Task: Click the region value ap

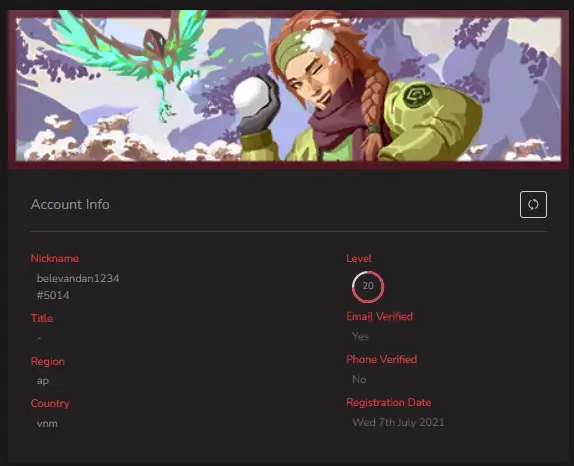Action: pyautogui.click(x=43, y=381)
